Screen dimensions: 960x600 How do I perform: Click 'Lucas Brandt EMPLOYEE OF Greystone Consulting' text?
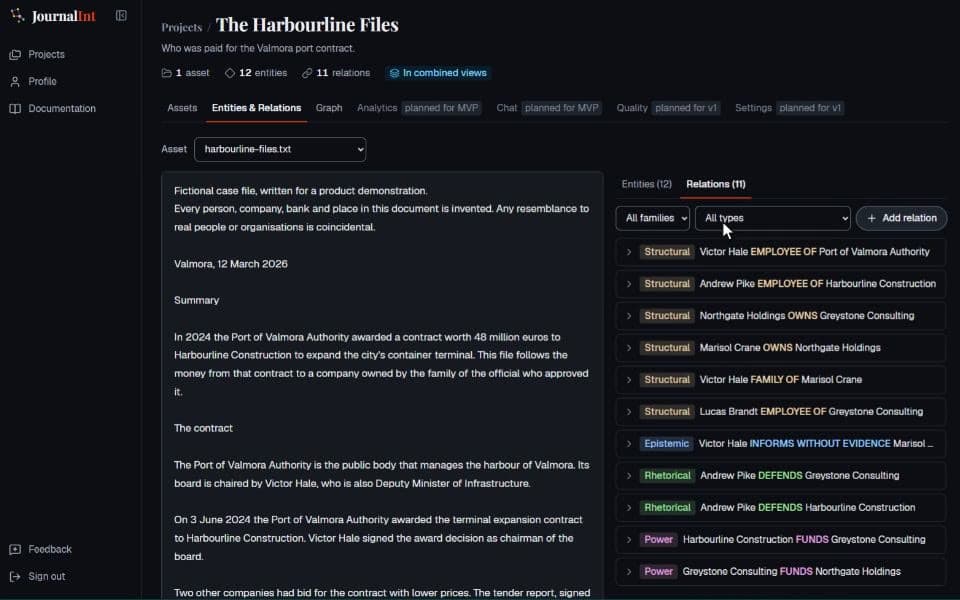811,411
